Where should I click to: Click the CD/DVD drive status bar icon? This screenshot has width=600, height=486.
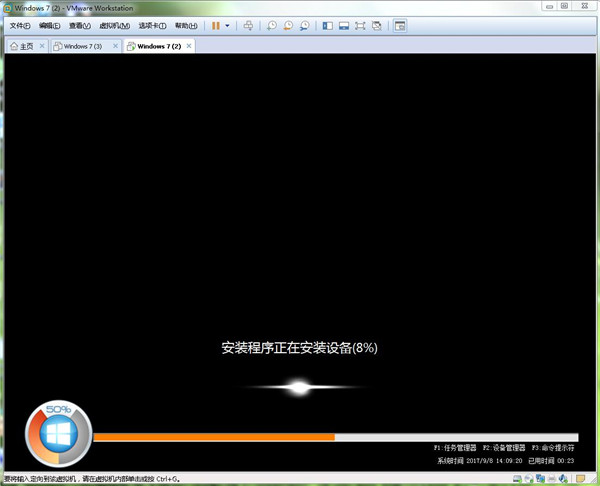click(x=529, y=479)
